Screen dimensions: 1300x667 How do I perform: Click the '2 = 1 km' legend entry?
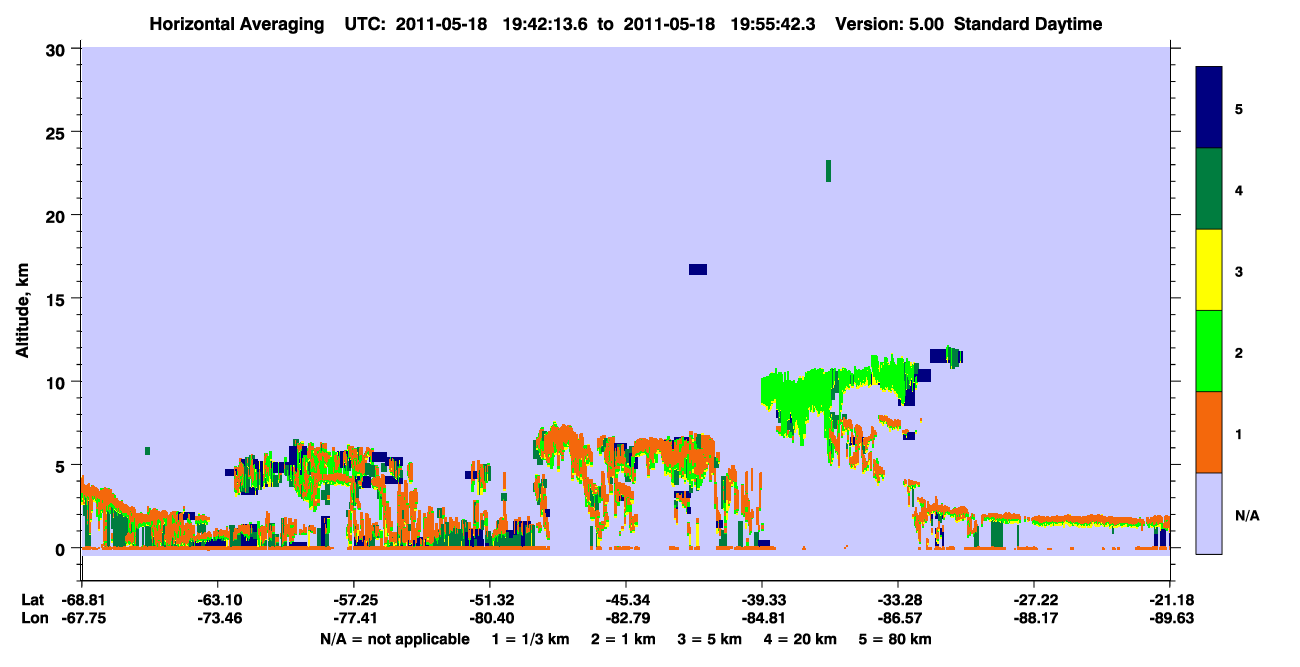tap(623, 639)
